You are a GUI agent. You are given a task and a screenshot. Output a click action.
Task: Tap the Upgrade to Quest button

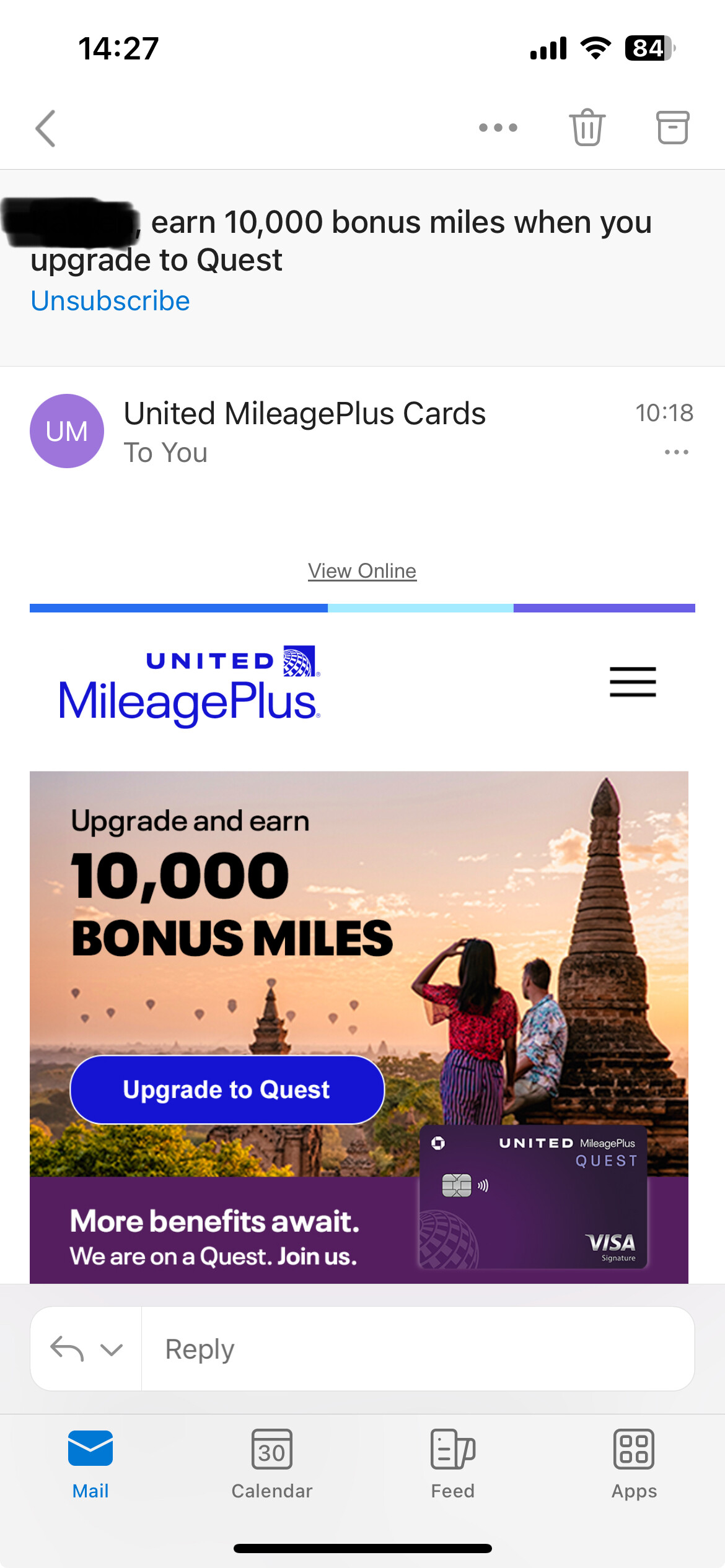[227, 1090]
